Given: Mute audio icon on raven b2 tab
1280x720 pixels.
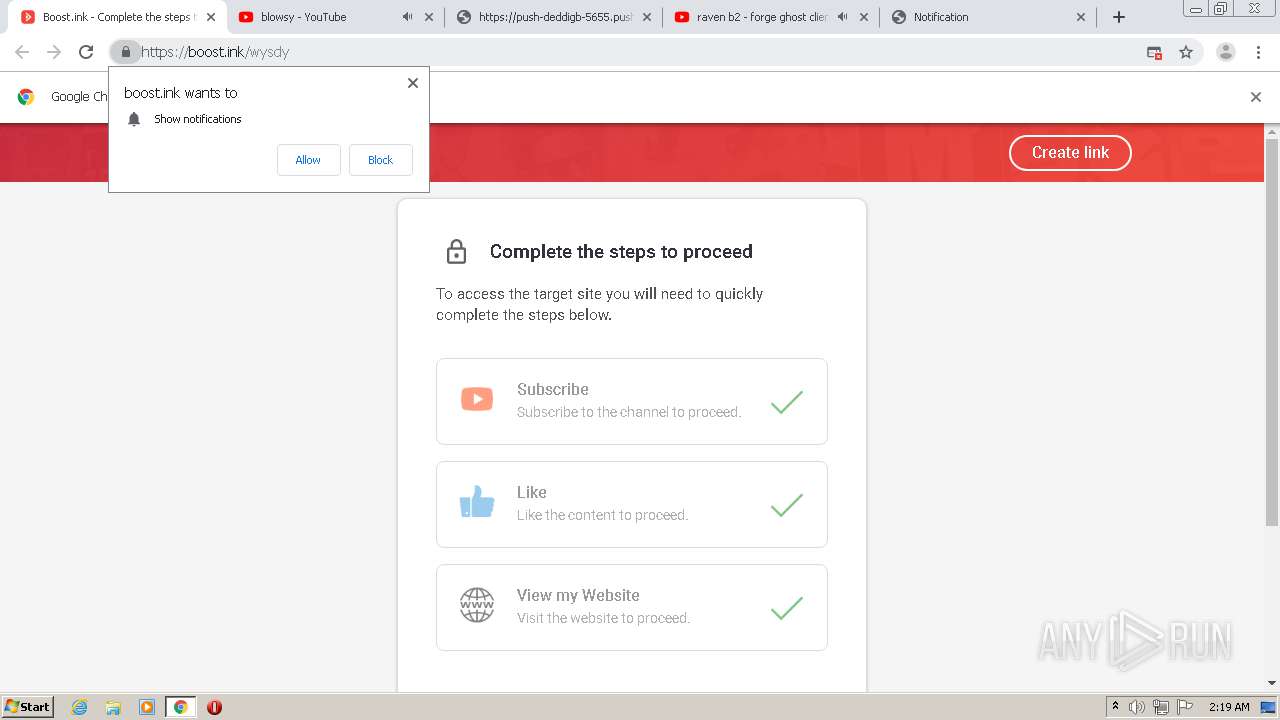Looking at the screenshot, I should [x=842, y=17].
